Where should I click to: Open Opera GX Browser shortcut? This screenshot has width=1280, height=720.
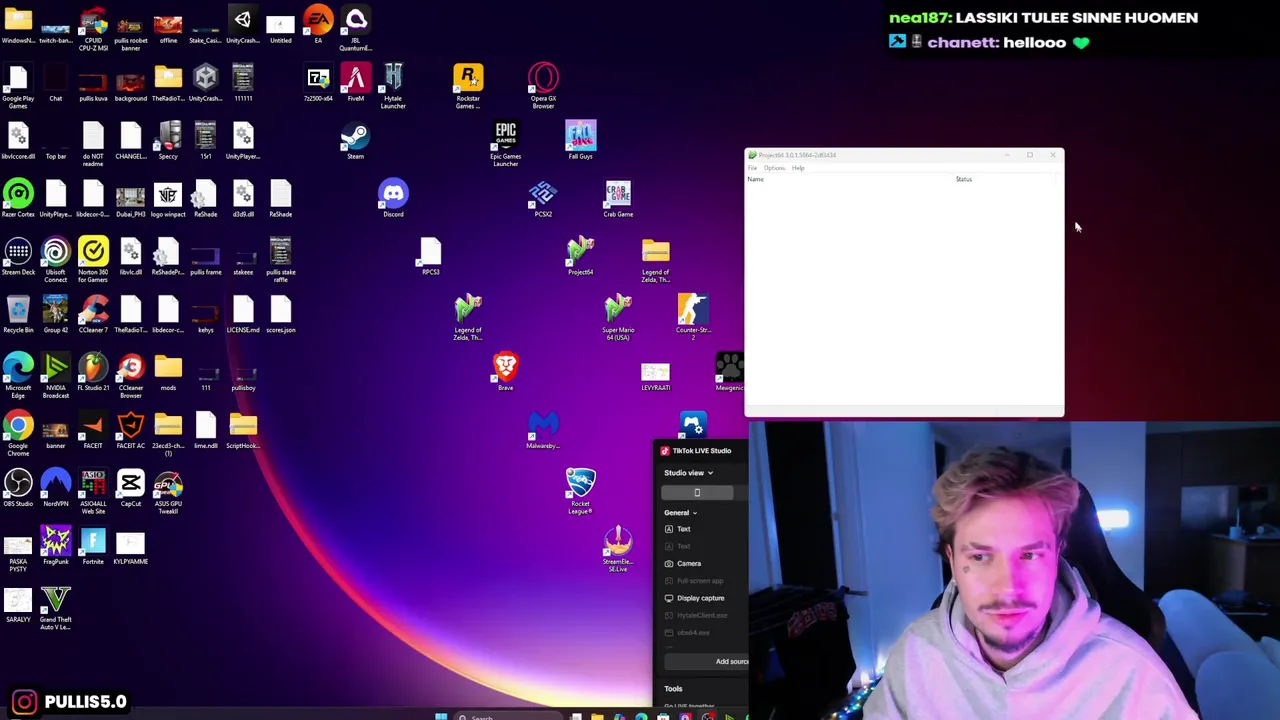tap(543, 86)
